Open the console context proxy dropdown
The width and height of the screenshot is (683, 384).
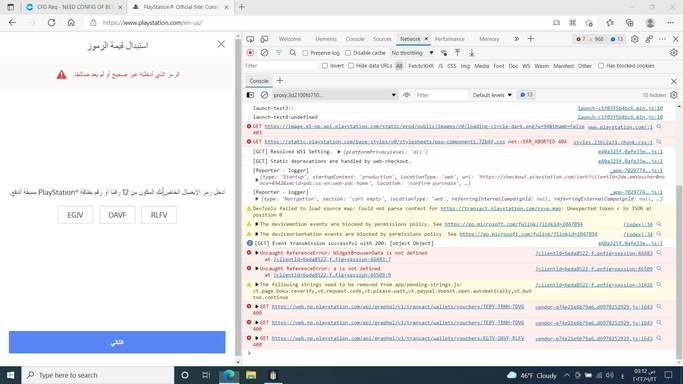335,95
